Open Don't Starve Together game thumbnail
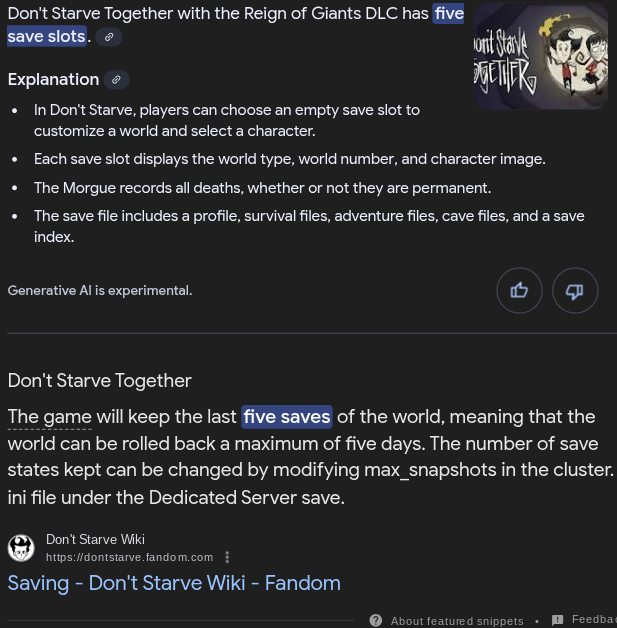 coord(541,56)
